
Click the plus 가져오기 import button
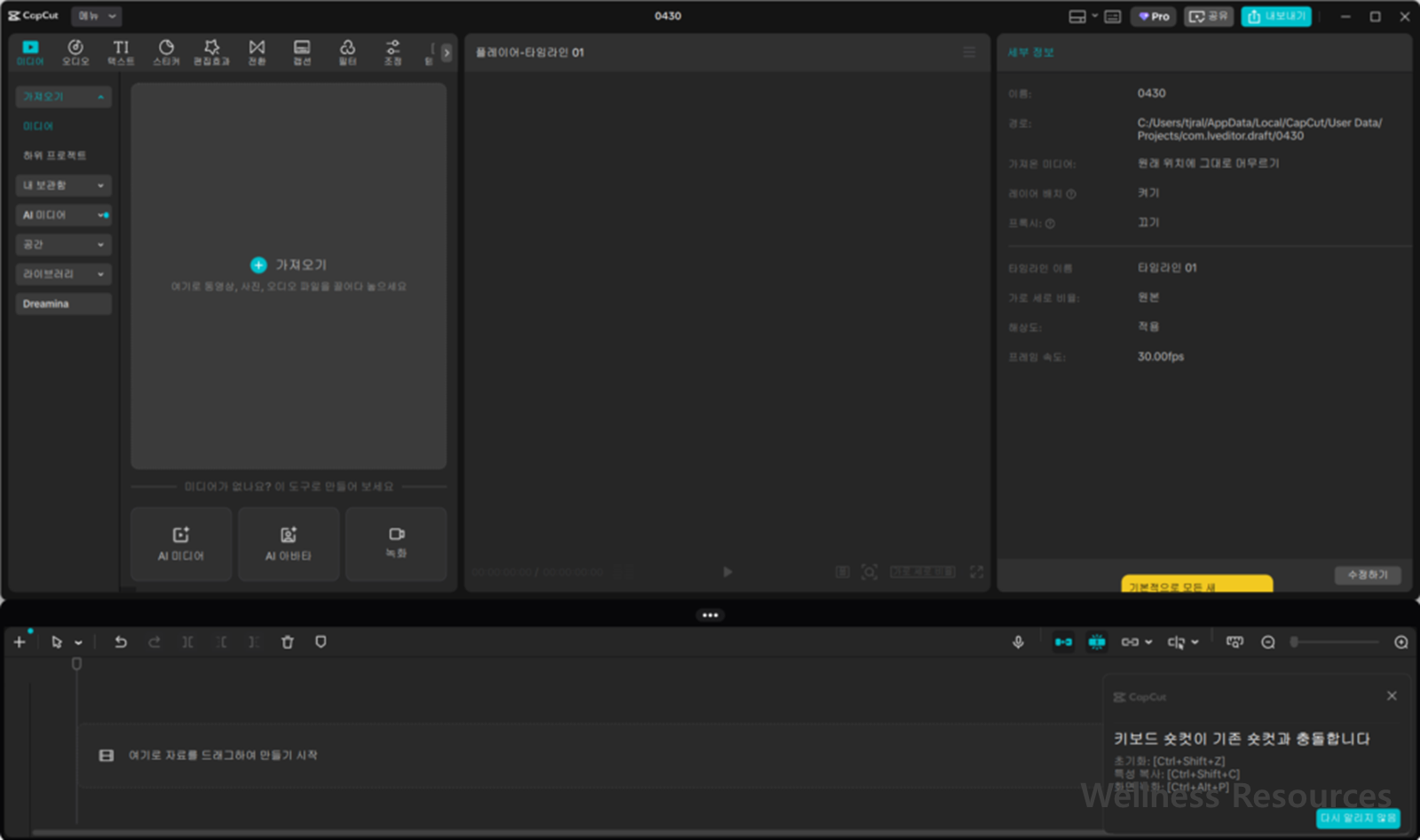point(288,264)
